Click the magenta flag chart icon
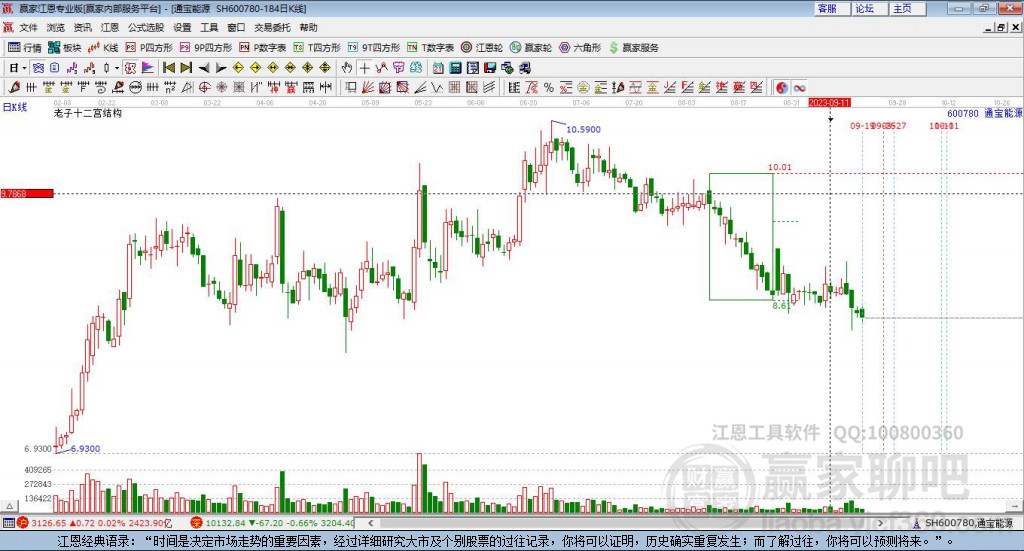The height and width of the screenshot is (551, 1024). pos(148,68)
